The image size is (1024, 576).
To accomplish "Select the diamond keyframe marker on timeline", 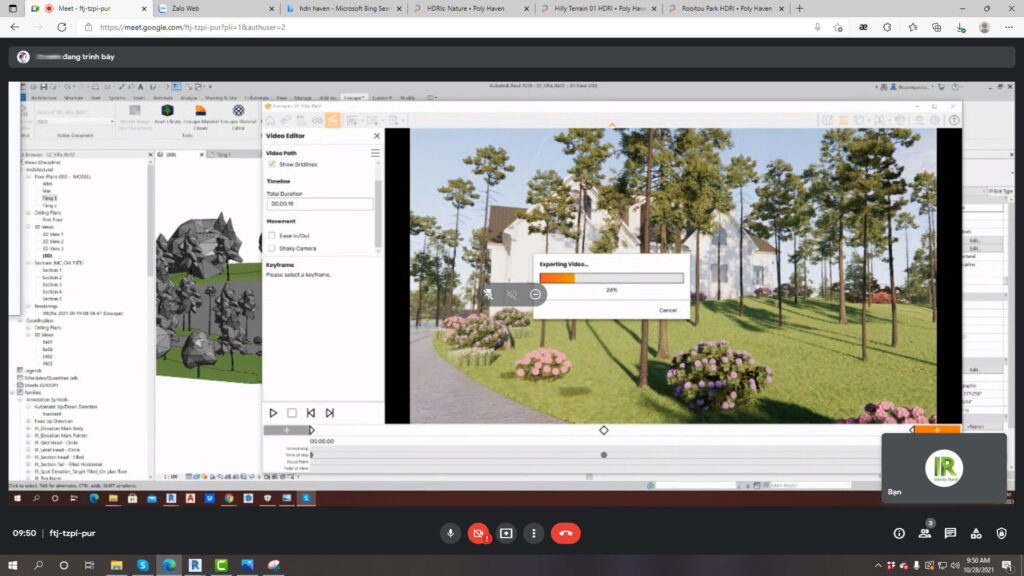I will [603, 430].
